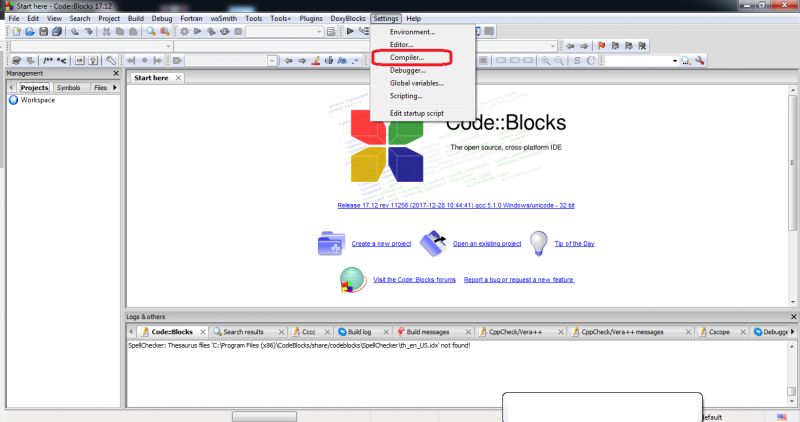800x422 pixels.
Task: Open the Plugins menu
Action: (x=311, y=18)
